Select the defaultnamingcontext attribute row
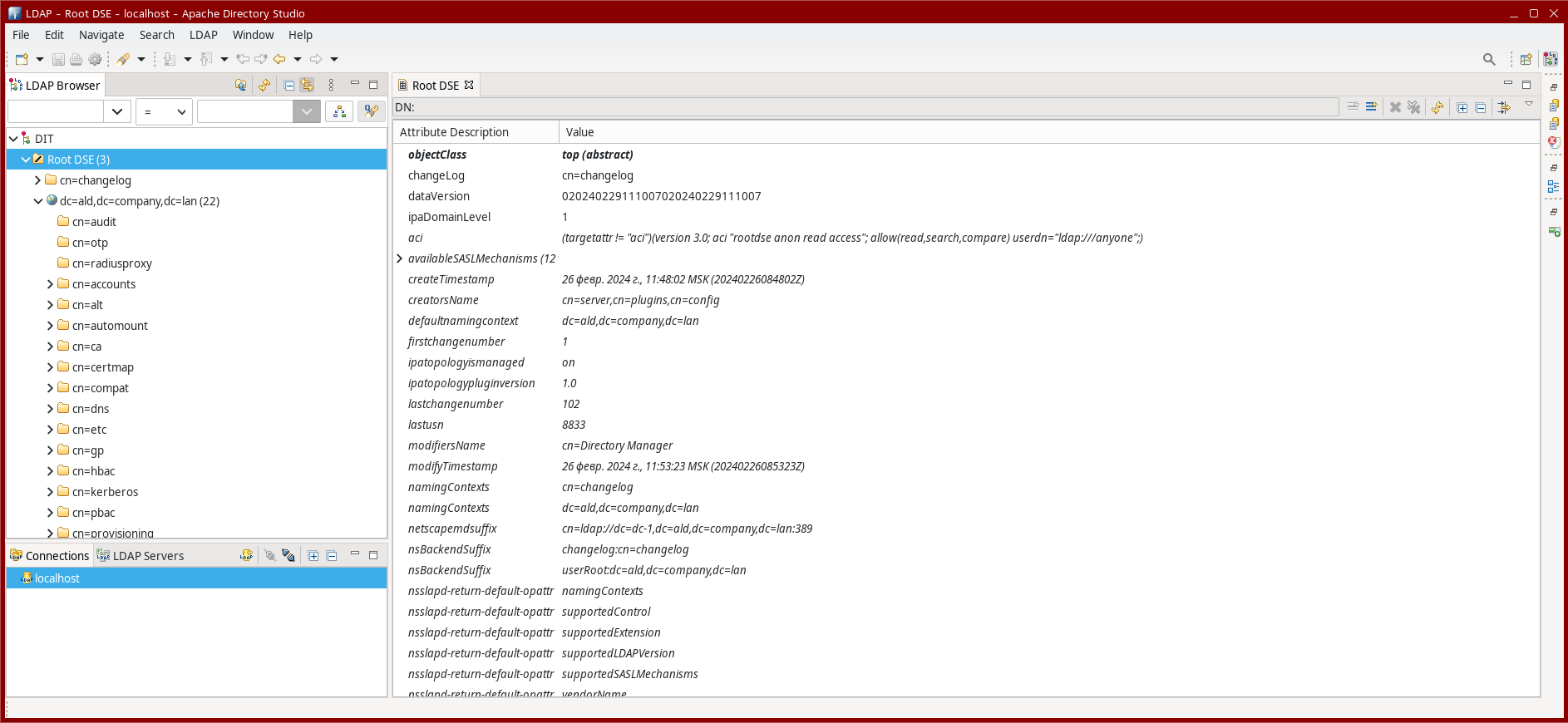Screen dimensions: 1568x723 pos(966,321)
